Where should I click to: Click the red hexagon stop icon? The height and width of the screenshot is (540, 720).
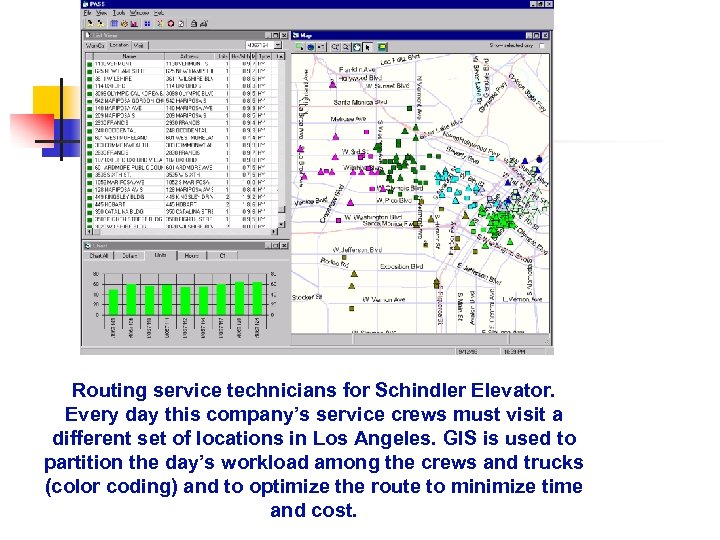tap(171, 23)
